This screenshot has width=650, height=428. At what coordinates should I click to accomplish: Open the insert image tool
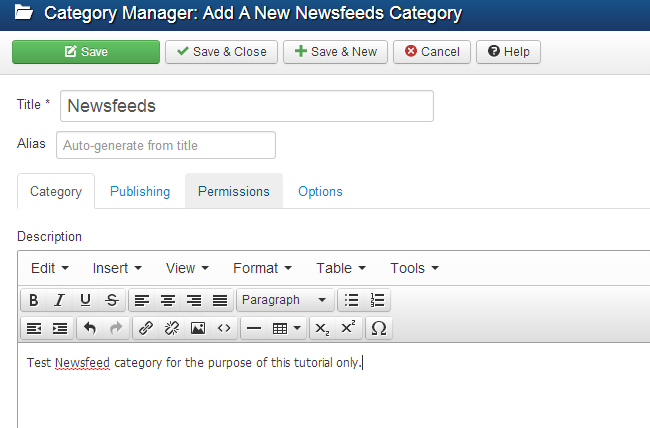pyautogui.click(x=198, y=328)
